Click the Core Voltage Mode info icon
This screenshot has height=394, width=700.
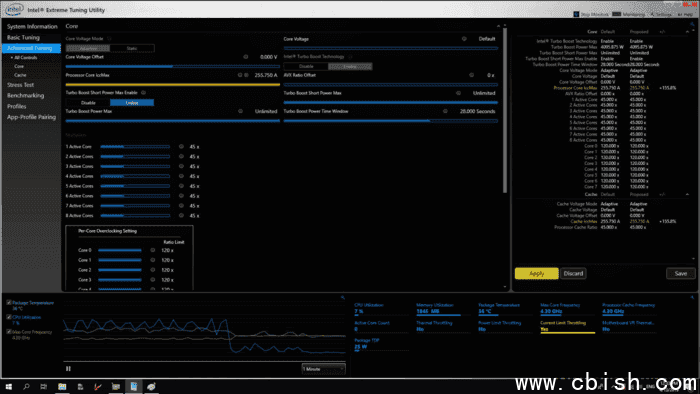click(109, 39)
